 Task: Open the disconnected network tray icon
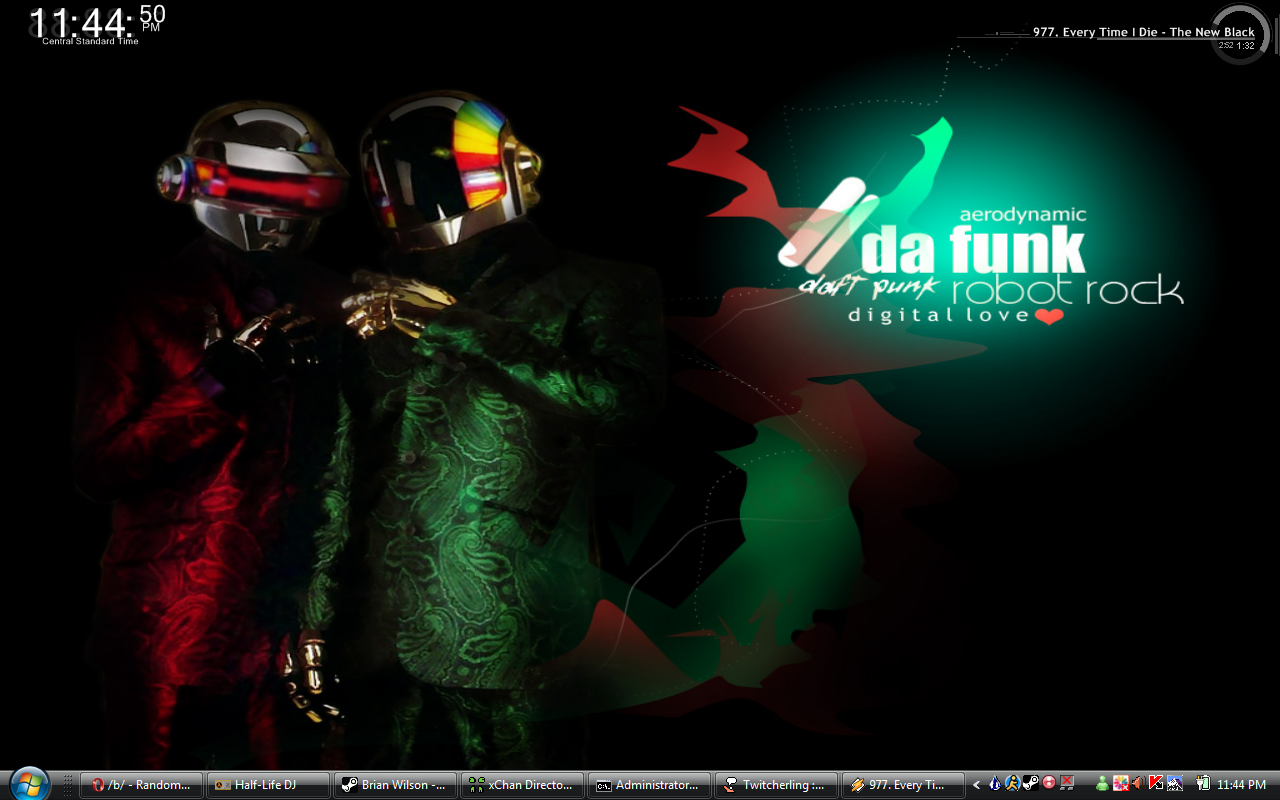click(x=1067, y=783)
